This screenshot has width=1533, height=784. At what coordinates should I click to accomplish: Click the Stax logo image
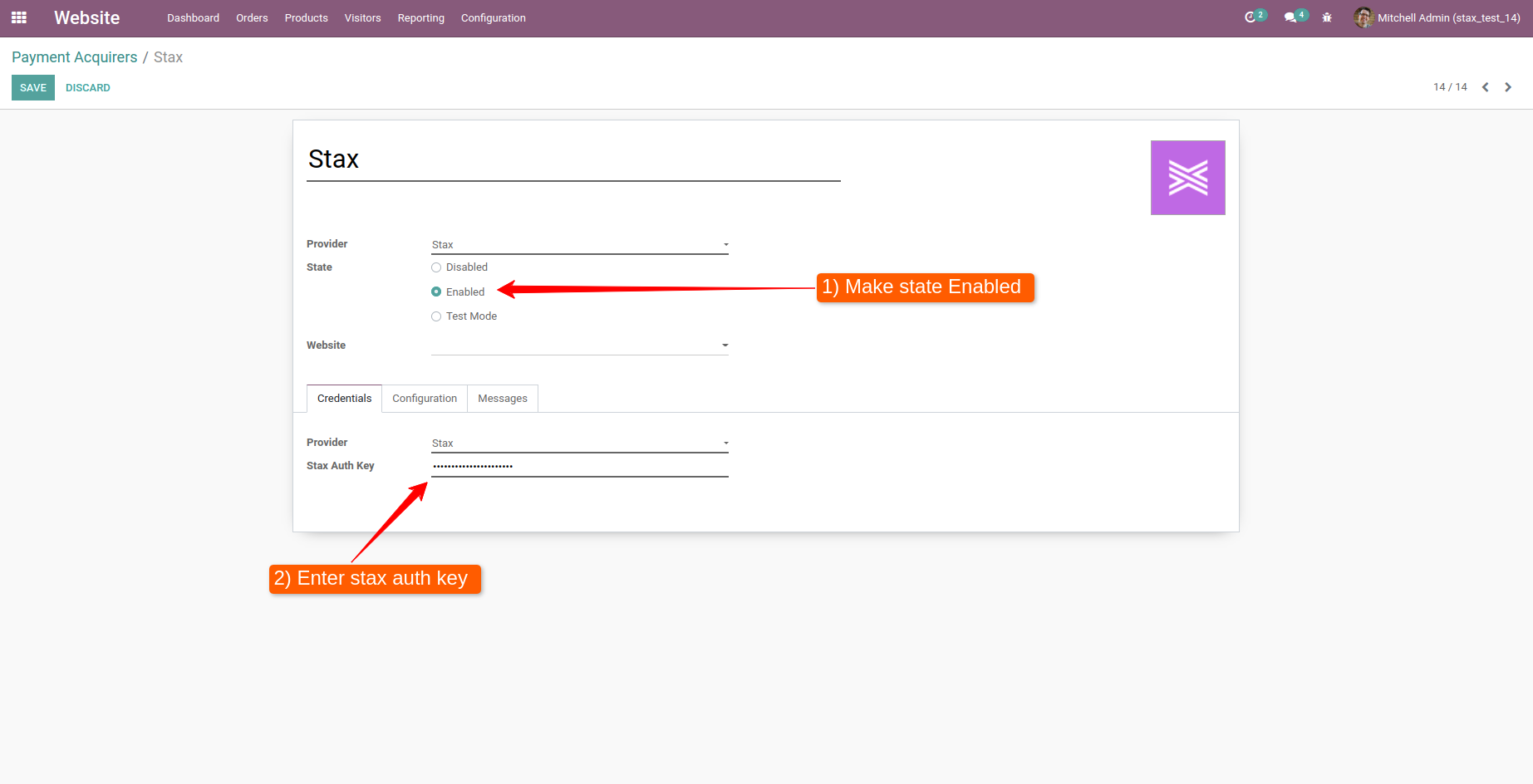pyautogui.click(x=1187, y=178)
